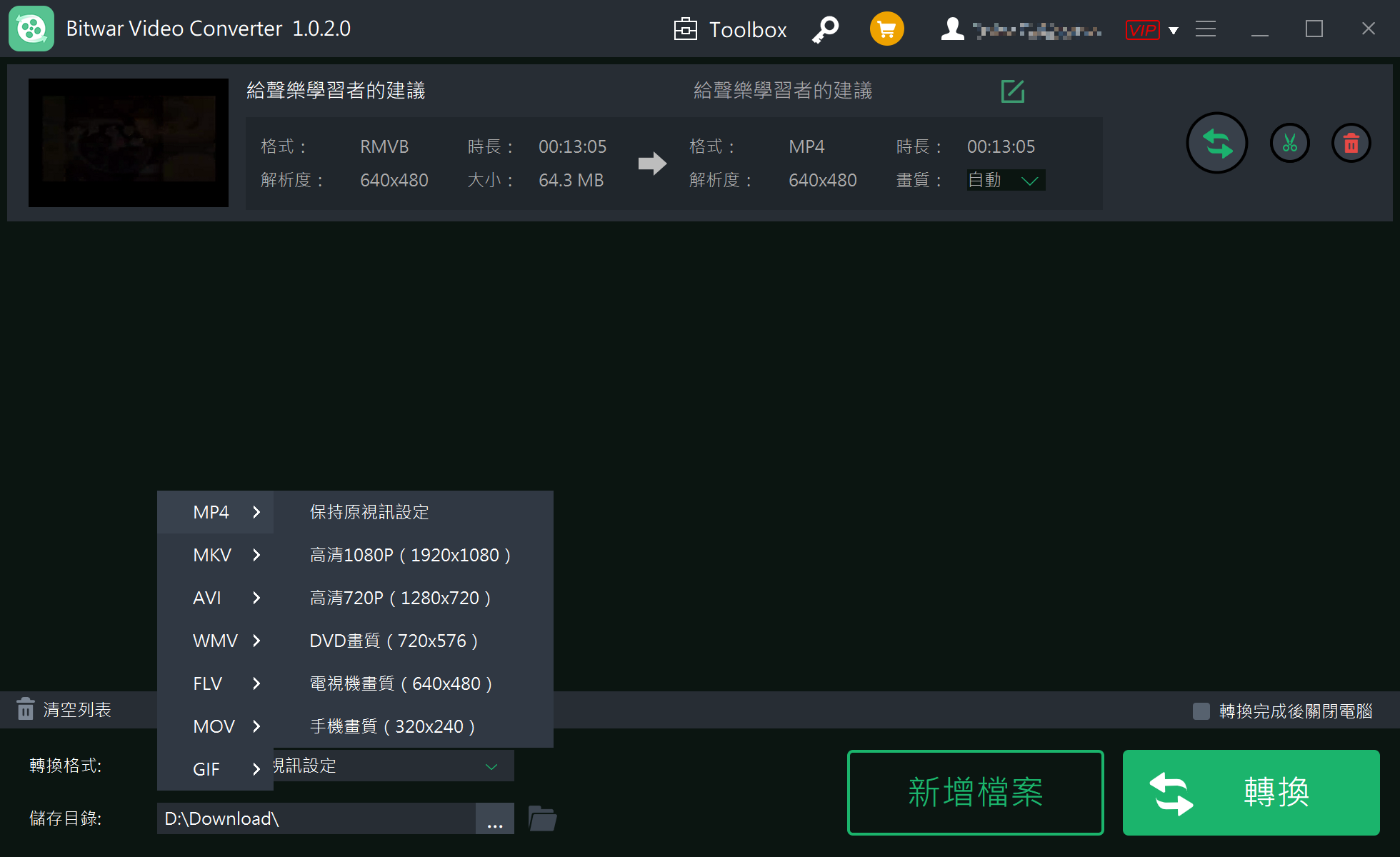Open the 轉換格式 dropdown arrow
This screenshot has width=1400, height=857.
coord(491,766)
